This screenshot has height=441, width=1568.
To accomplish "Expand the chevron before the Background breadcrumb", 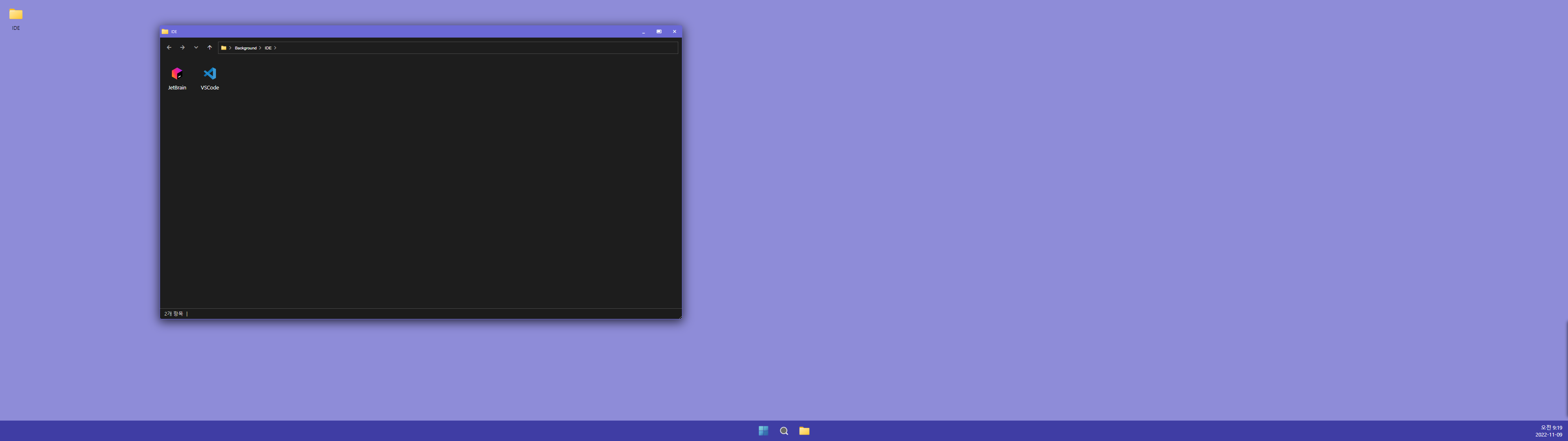I will (230, 47).
